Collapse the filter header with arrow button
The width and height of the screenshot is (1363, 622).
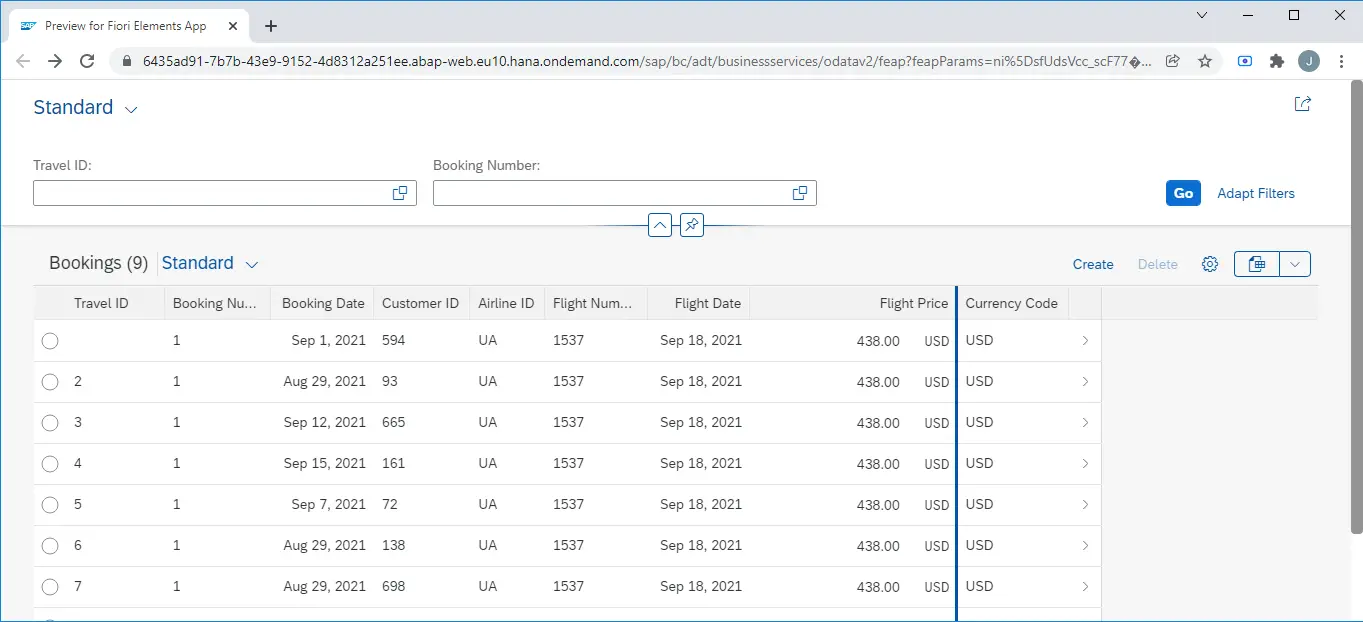pos(660,226)
